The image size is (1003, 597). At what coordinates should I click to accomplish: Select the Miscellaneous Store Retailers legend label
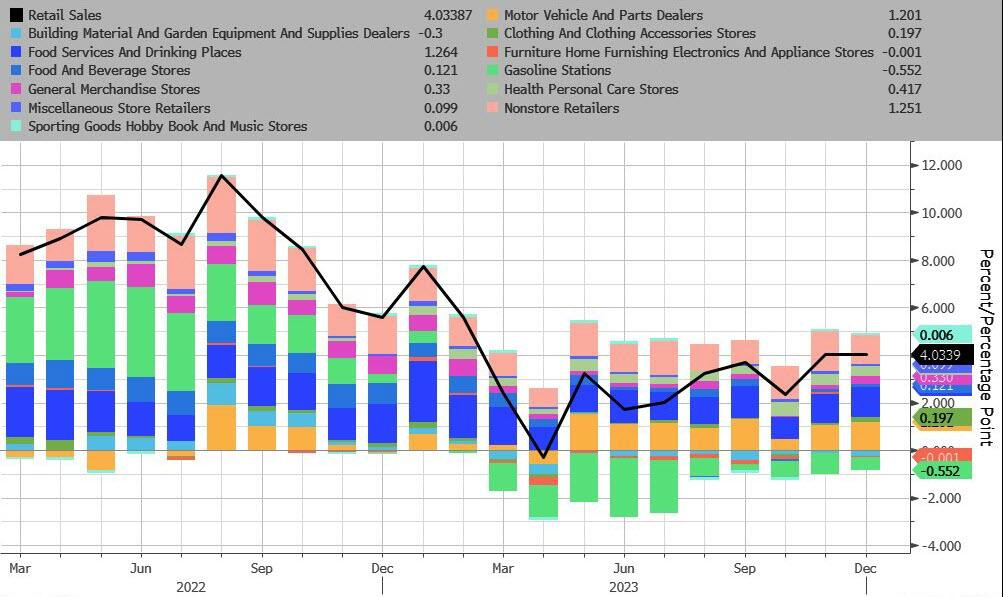coord(119,108)
